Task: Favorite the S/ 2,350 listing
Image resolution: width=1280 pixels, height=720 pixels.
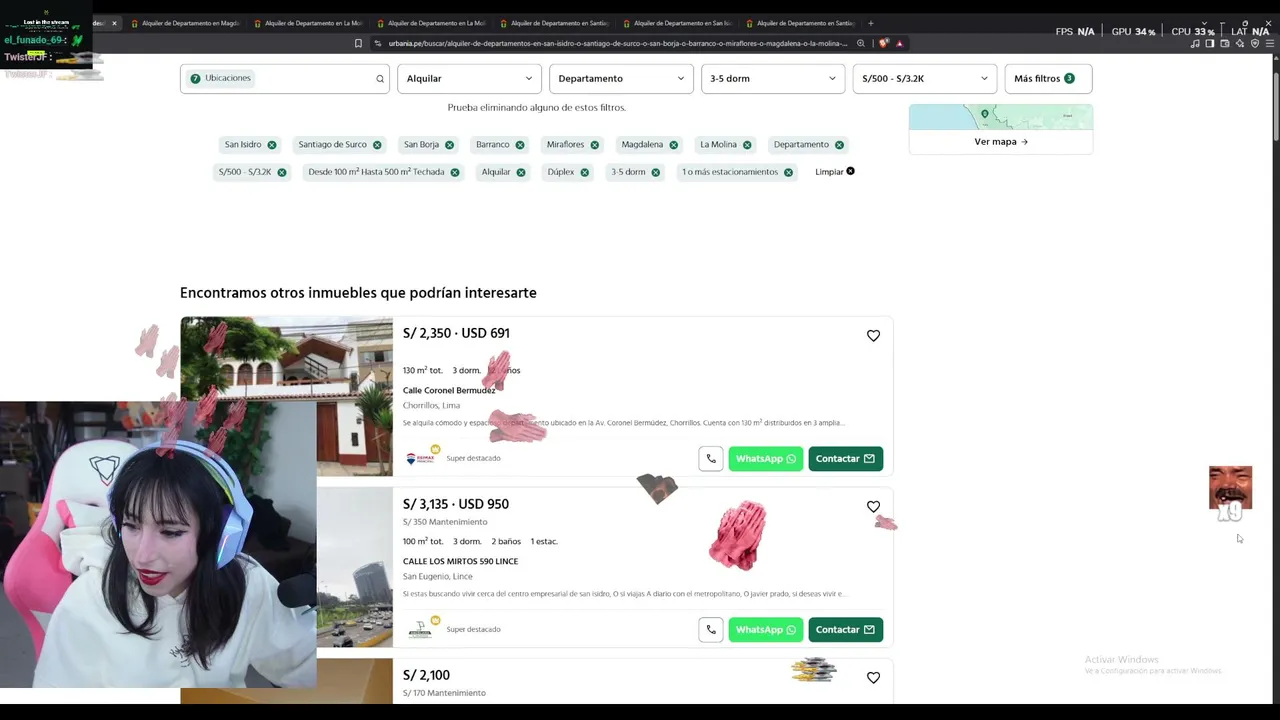Action: pyautogui.click(x=873, y=336)
